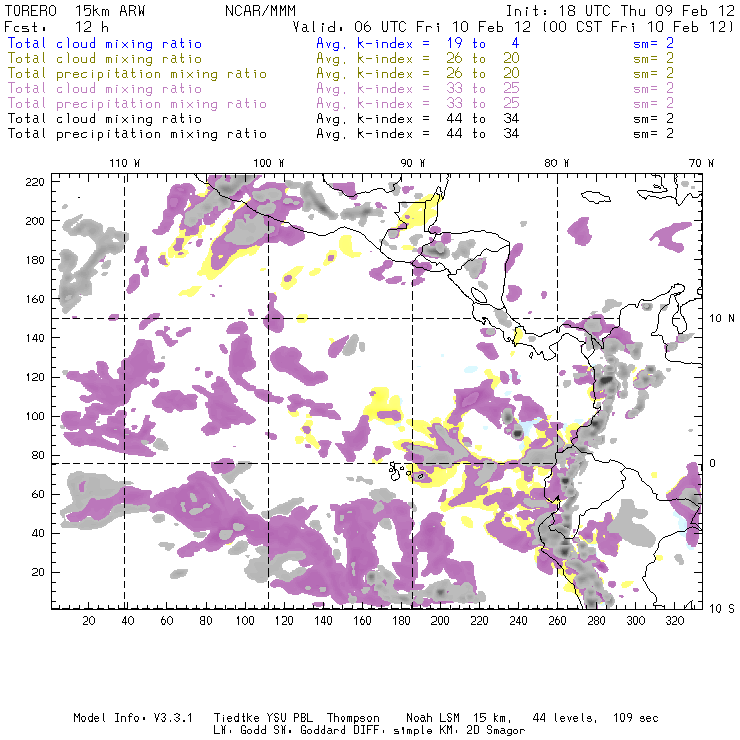Click the '60' value on the horizontal axis
Image resolution: width=740 pixels, height=740 pixels.
click(167, 621)
